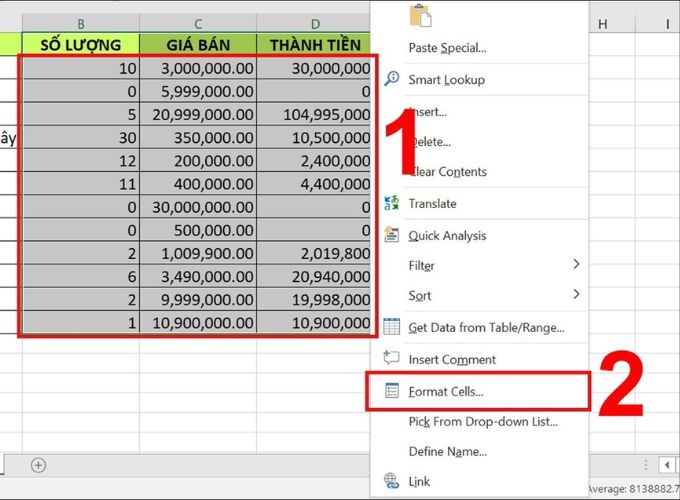This screenshot has width=680, height=500.
Task: Click cell with 19,998,000
Action: (x=314, y=299)
